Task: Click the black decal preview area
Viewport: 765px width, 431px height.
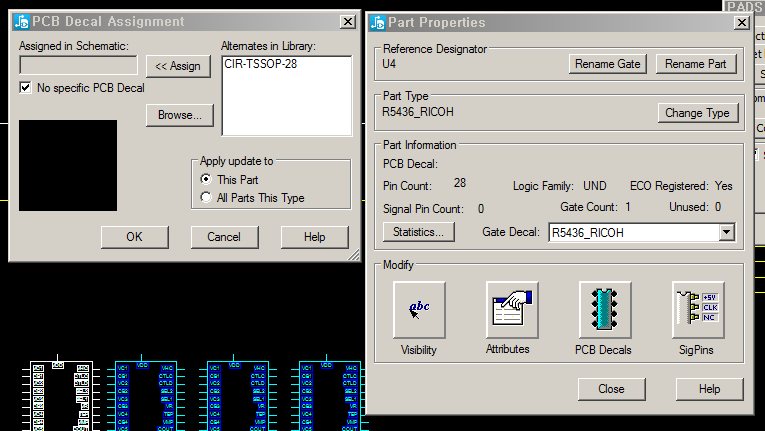Action: click(x=68, y=166)
